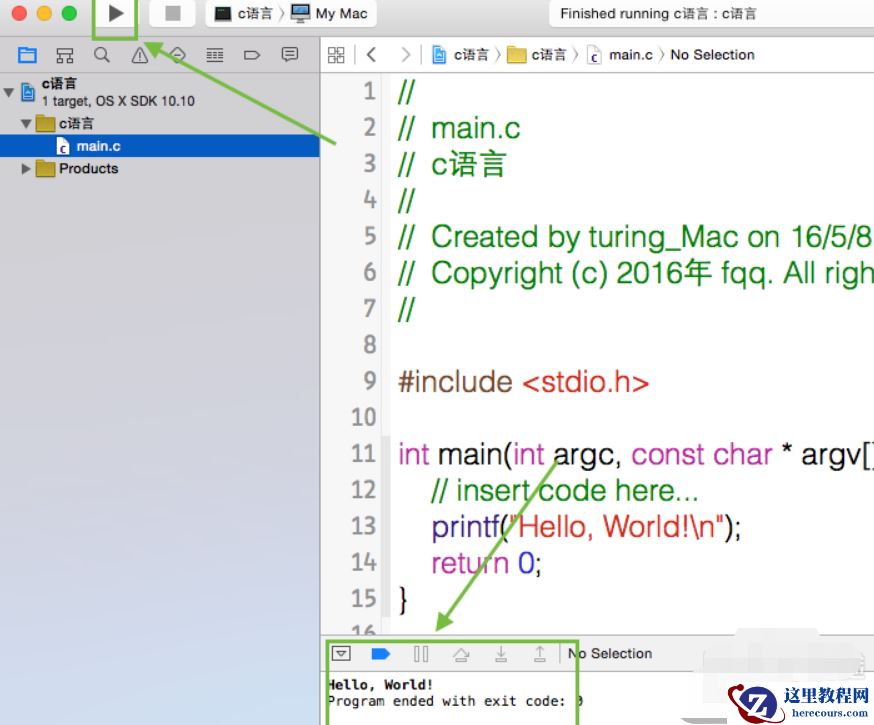The image size is (874, 725).
Task: Toggle breakpoints activation in debug bar
Action: (380, 654)
